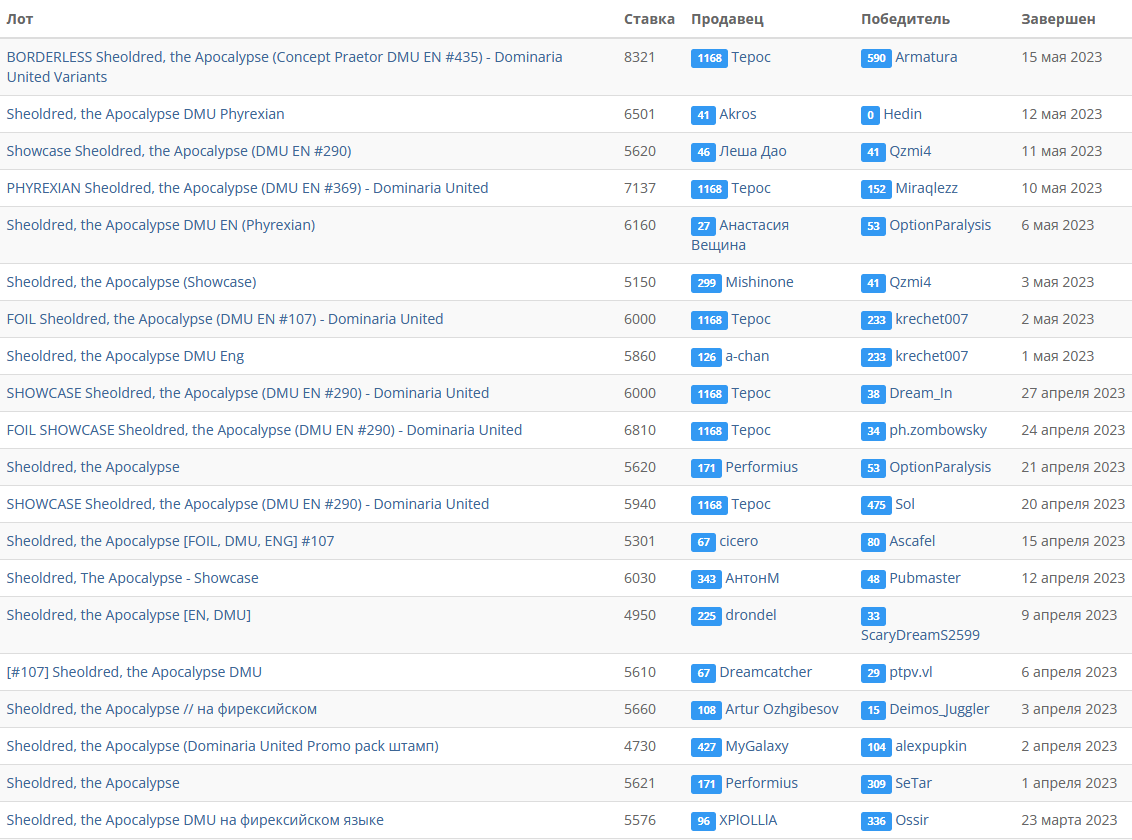
Task: Open winner SeTar profile
Action: tap(913, 782)
